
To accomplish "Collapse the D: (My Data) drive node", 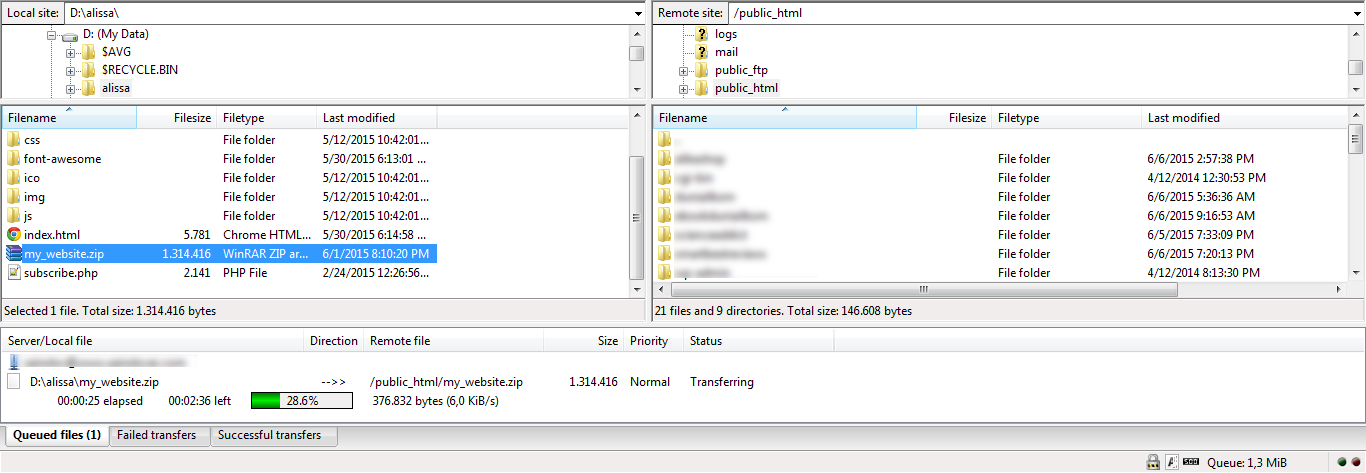I will (x=53, y=35).
